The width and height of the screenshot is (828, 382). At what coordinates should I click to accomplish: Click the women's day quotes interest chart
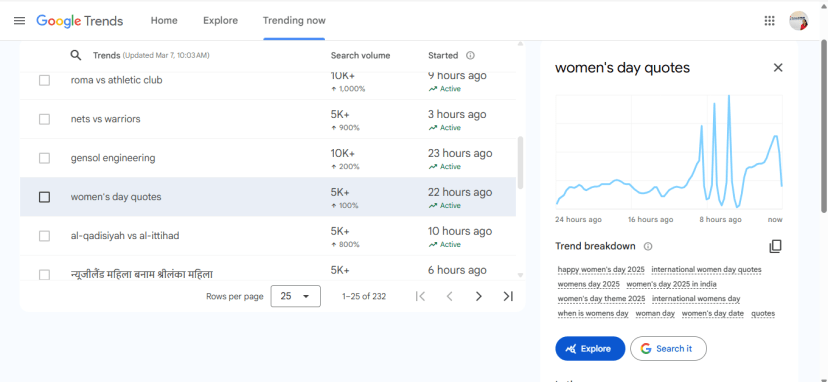[x=669, y=152]
